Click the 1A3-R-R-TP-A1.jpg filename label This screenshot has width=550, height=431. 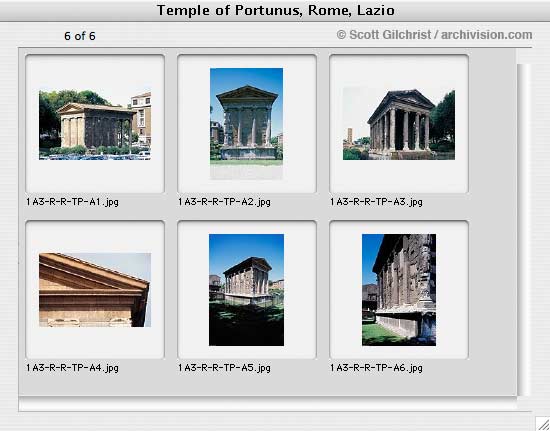72,202
